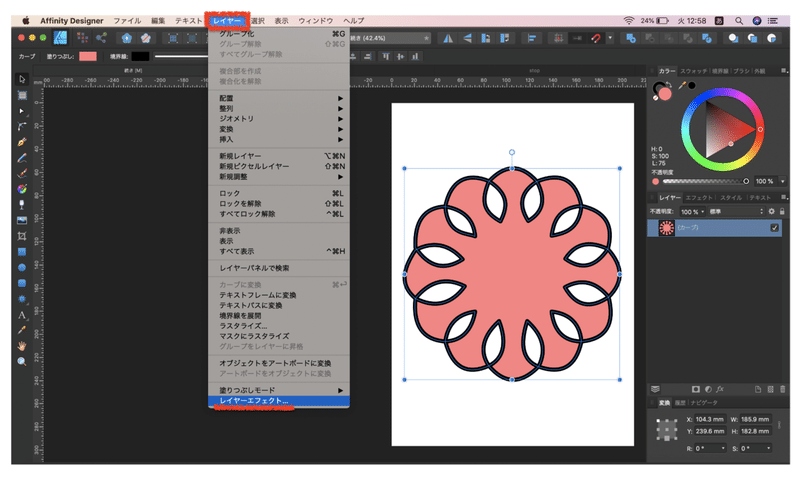Screen dimensions: 800x479
Task: Select the Place Image tool
Action: tap(21, 220)
